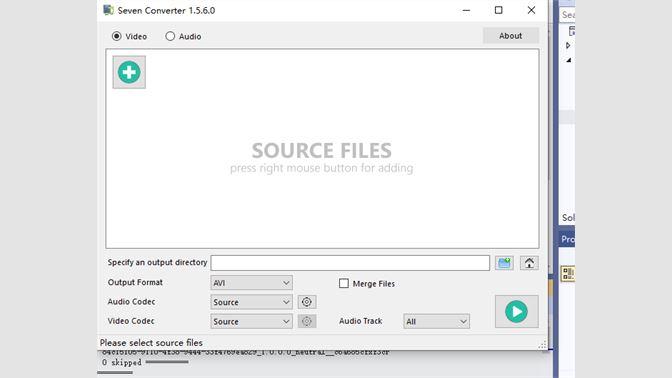Screen dimensions: 672x378
Task: Click the resize grip in status bar corner
Action: tap(543, 345)
